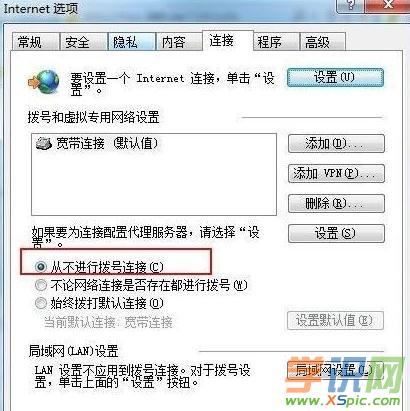Select 从不进行拨号连接 radio option
Screen dimensions: 410x411
click(x=41, y=267)
